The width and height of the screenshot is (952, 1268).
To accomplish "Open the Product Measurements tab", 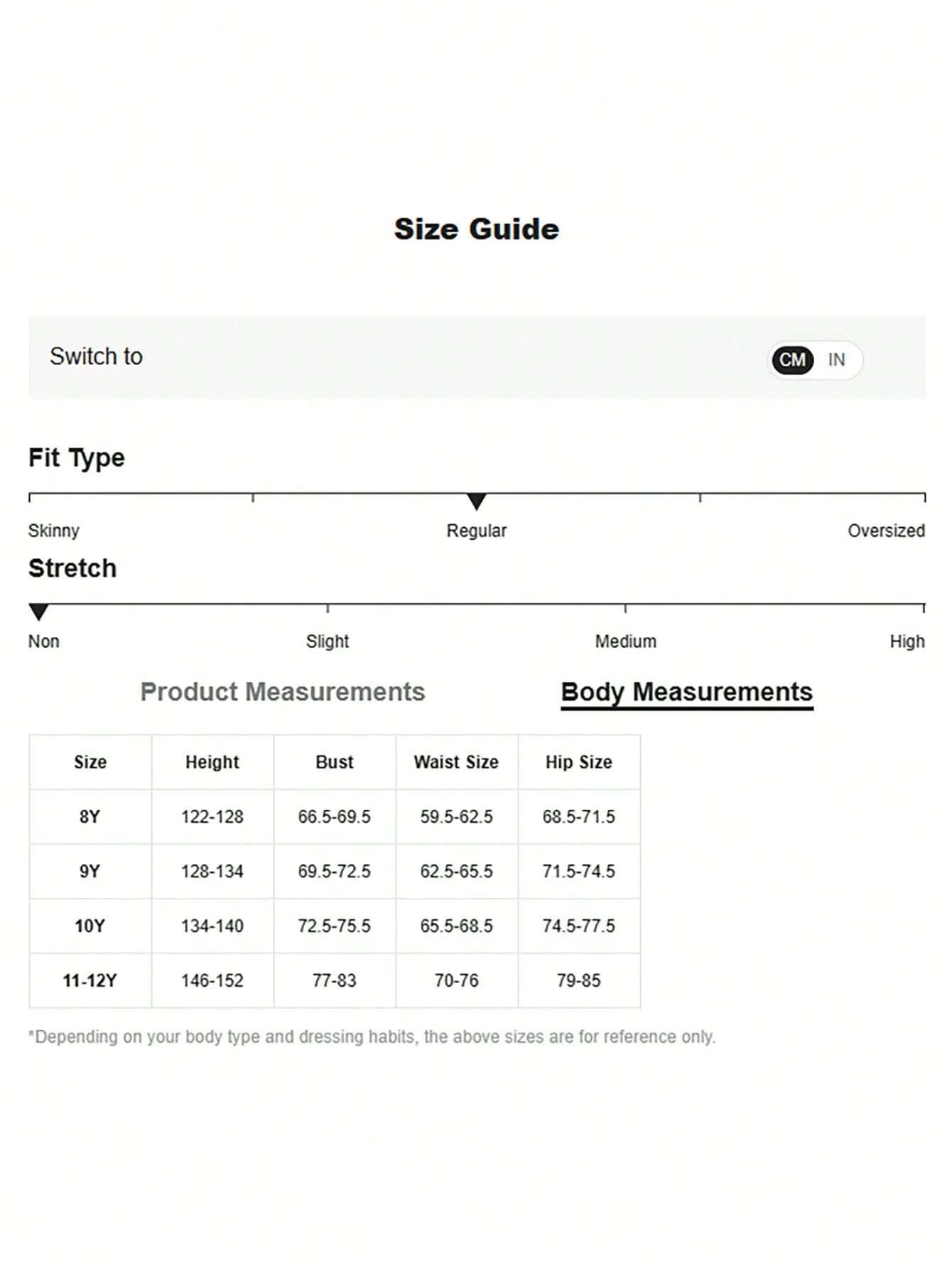I will [282, 692].
